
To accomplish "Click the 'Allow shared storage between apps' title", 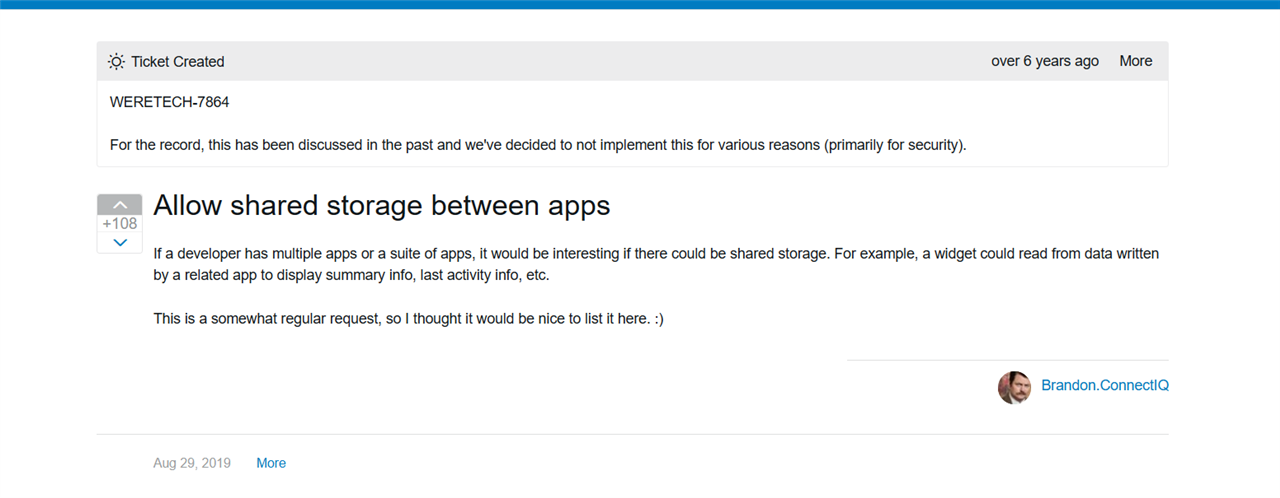I will tap(381, 205).
